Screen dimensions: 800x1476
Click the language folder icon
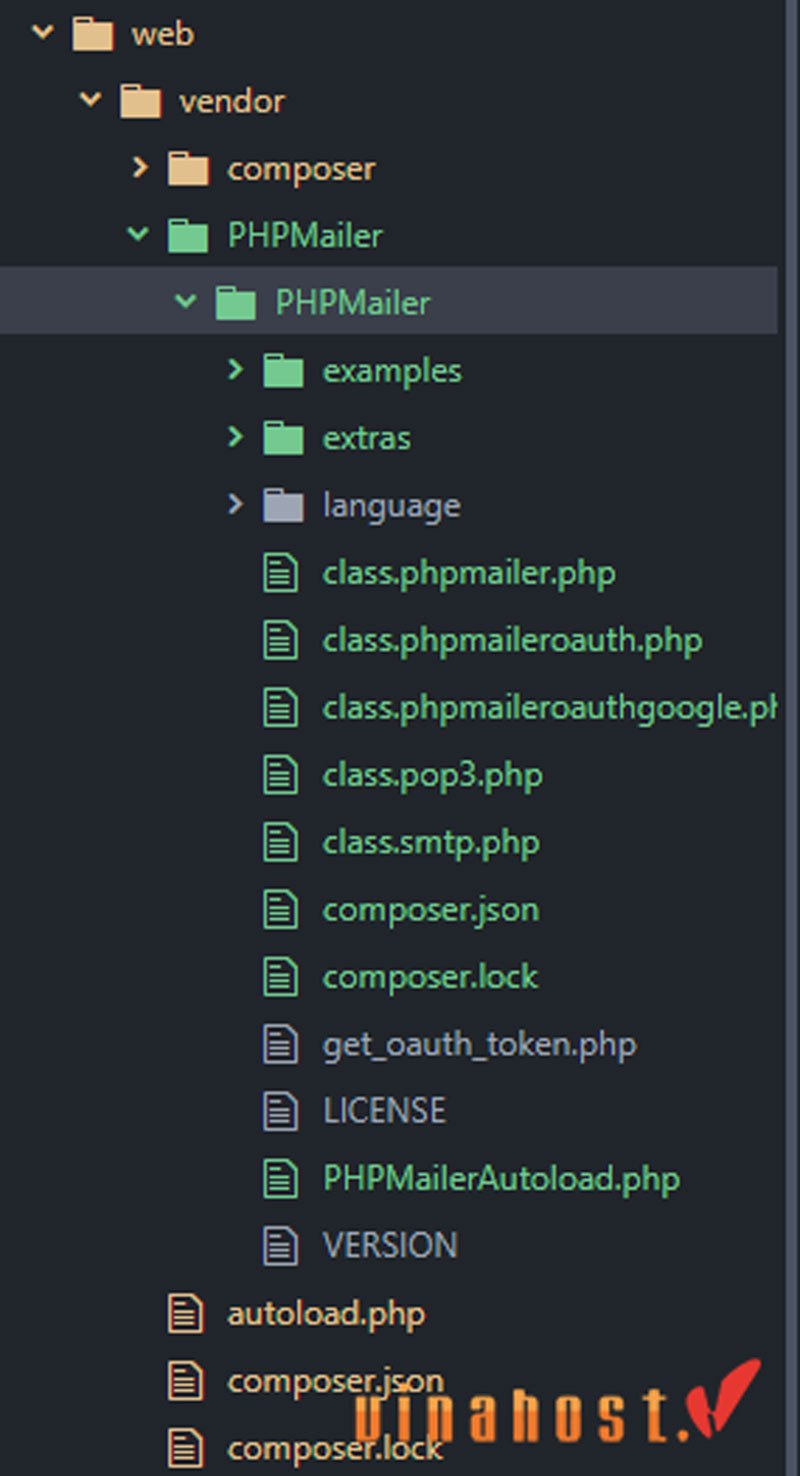click(285, 505)
